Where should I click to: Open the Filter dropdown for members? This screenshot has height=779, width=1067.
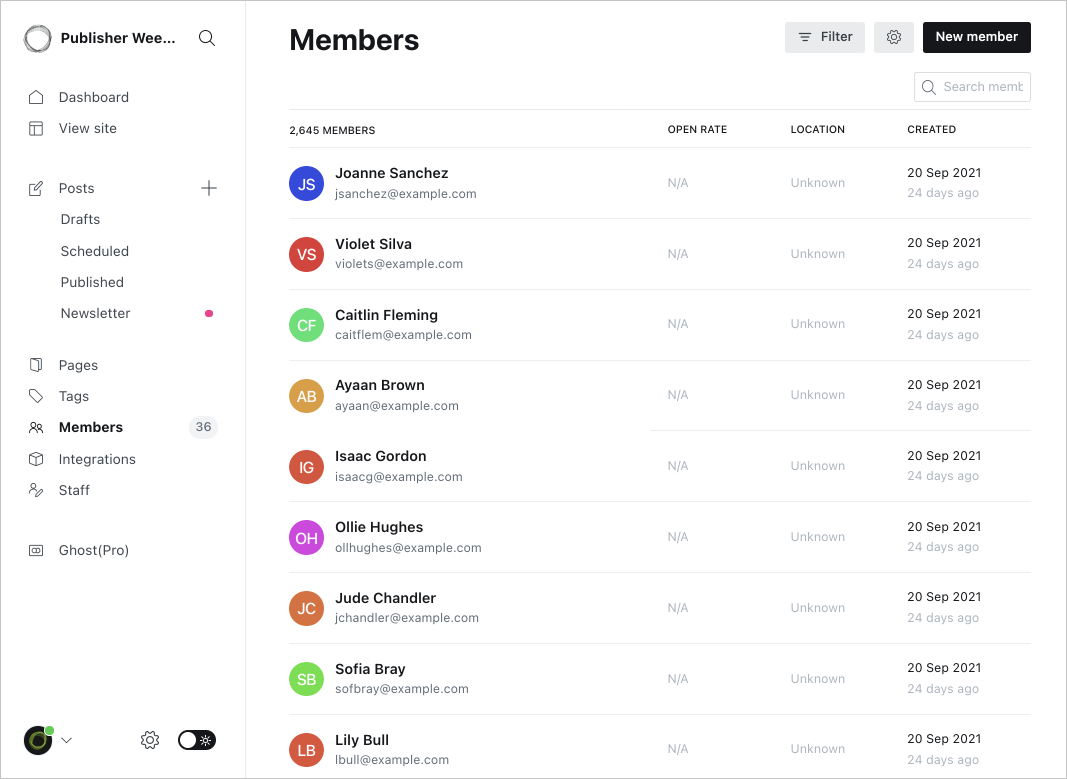(x=824, y=37)
